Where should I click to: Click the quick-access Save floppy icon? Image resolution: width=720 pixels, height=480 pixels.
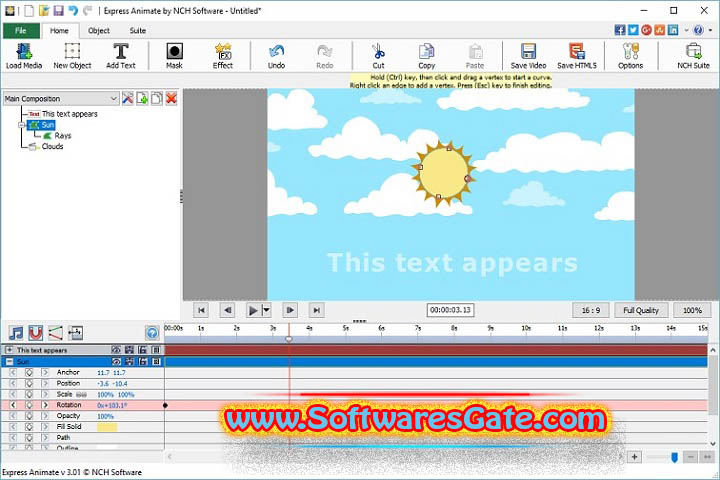pyautogui.click(x=59, y=11)
